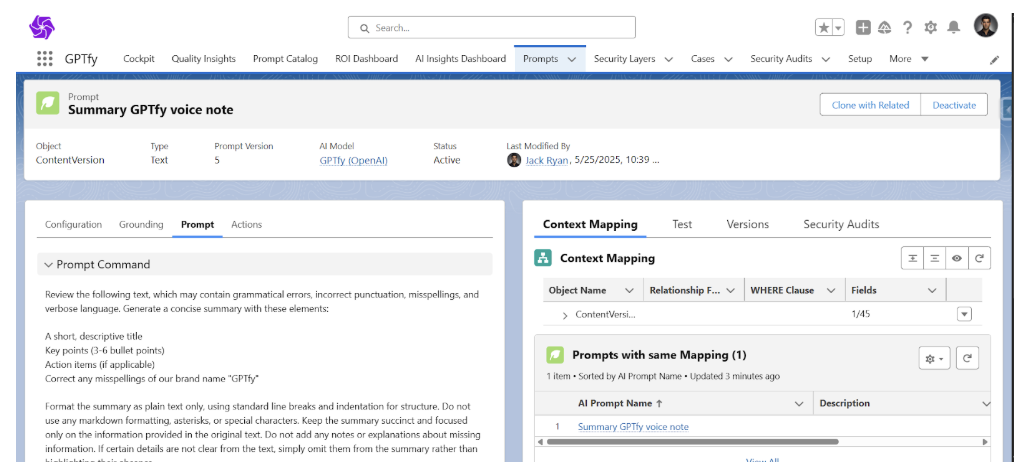Open the Prompt Catalog tab
1022x464 pixels.
click(285, 59)
